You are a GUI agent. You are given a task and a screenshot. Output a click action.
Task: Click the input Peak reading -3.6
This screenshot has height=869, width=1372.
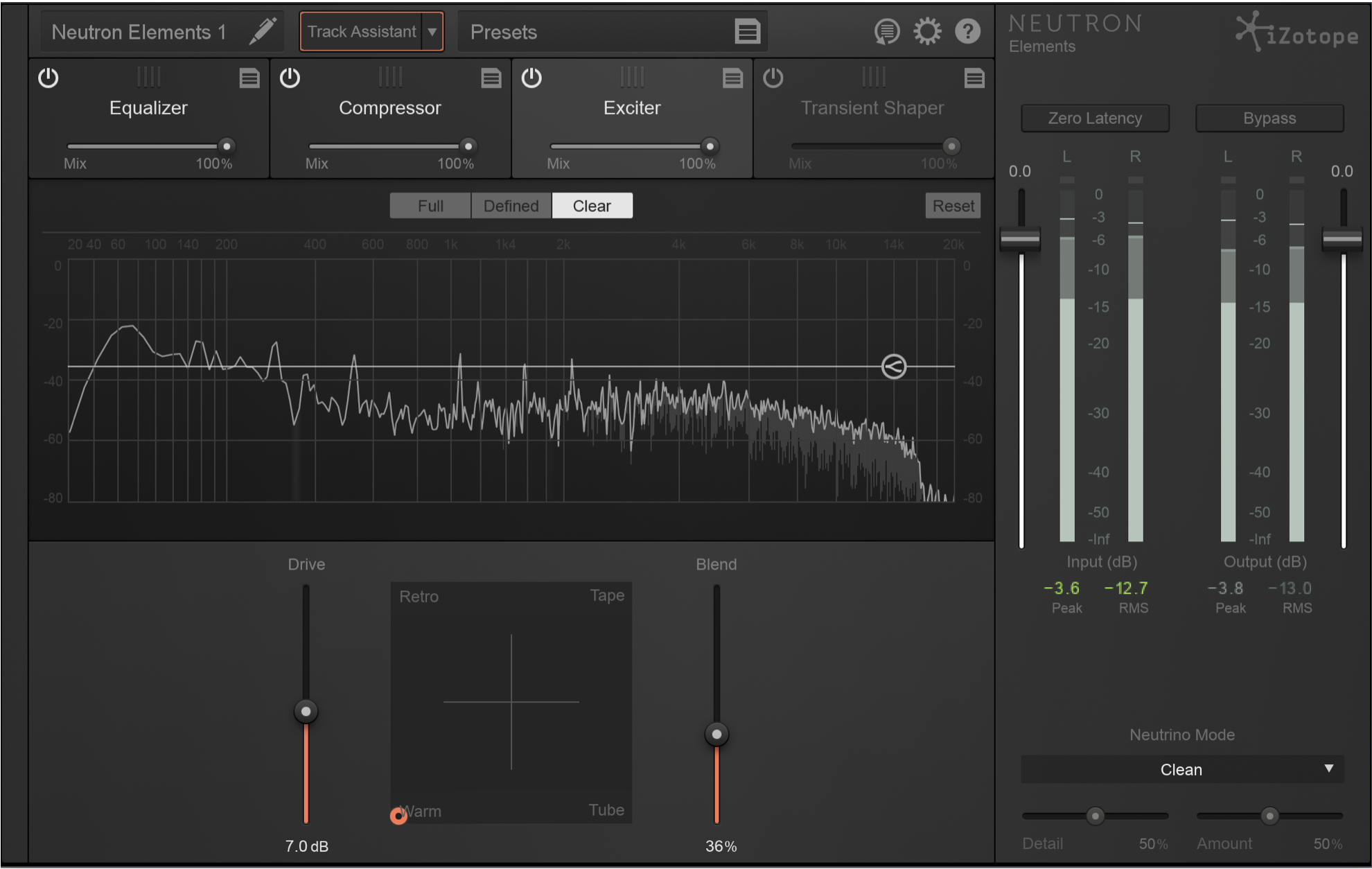[x=1062, y=588]
